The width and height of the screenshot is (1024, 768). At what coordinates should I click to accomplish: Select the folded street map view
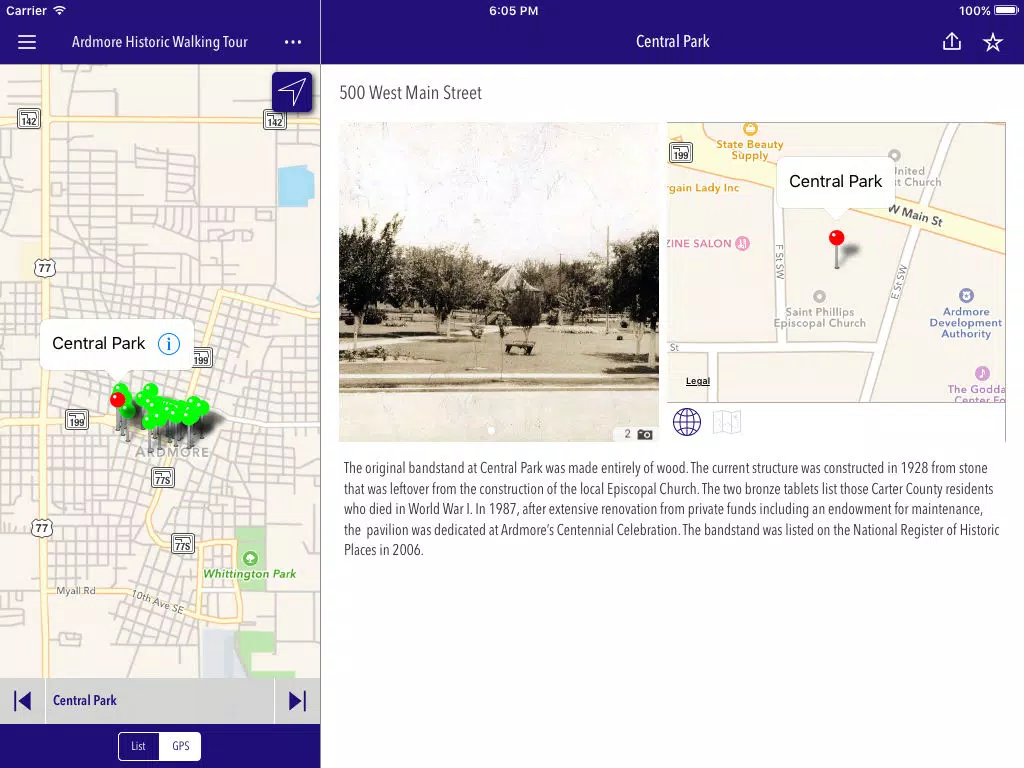coord(726,422)
